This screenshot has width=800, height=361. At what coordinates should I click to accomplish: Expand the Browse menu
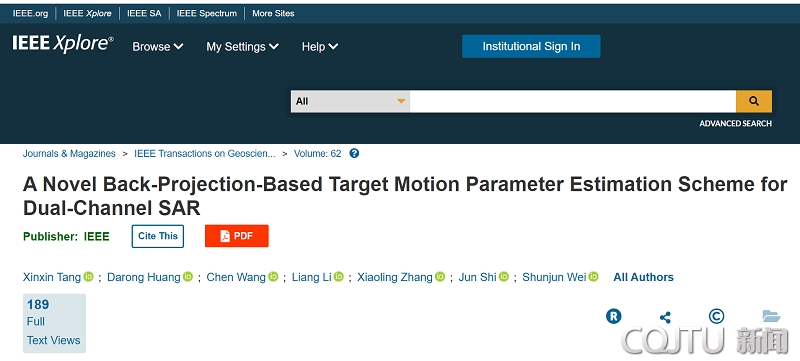(x=158, y=46)
